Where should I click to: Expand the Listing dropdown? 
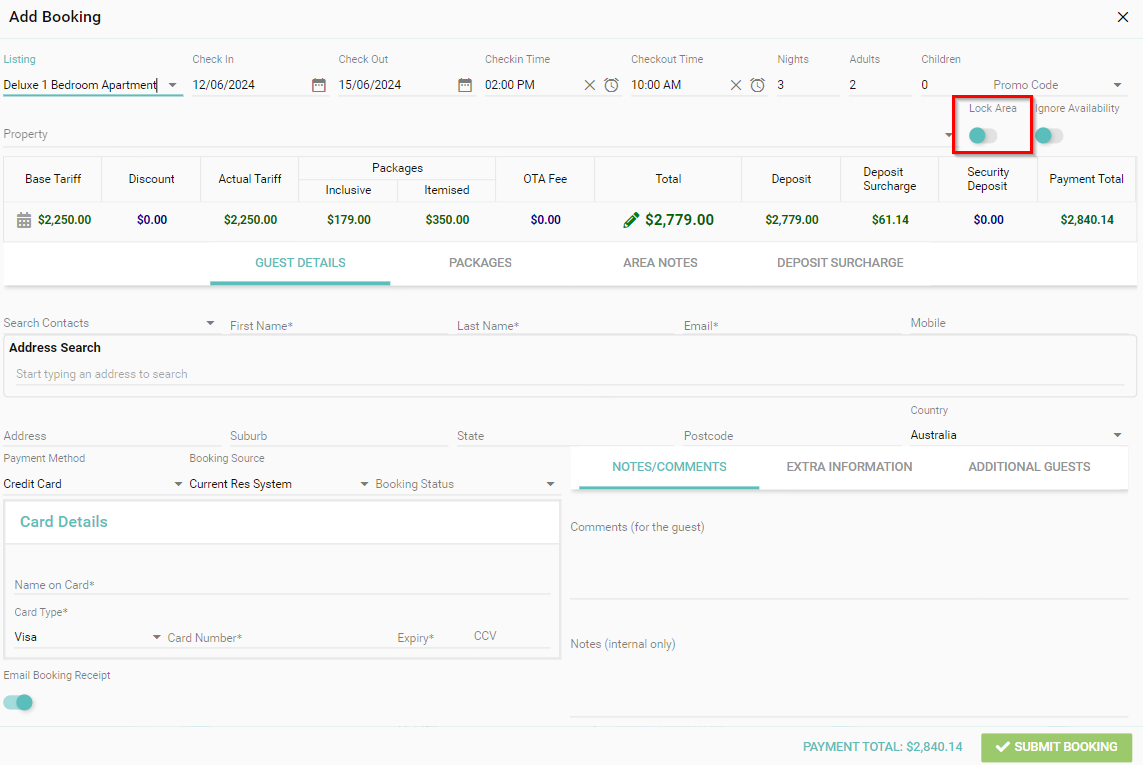point(172,85)
